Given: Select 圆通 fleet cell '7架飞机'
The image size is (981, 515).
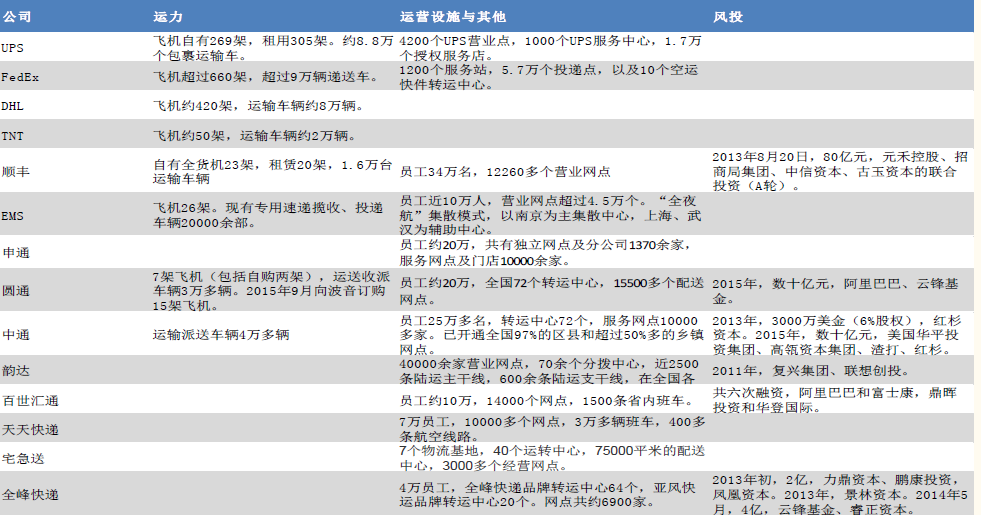Looking at the screenshot, I should pos(272,291).
